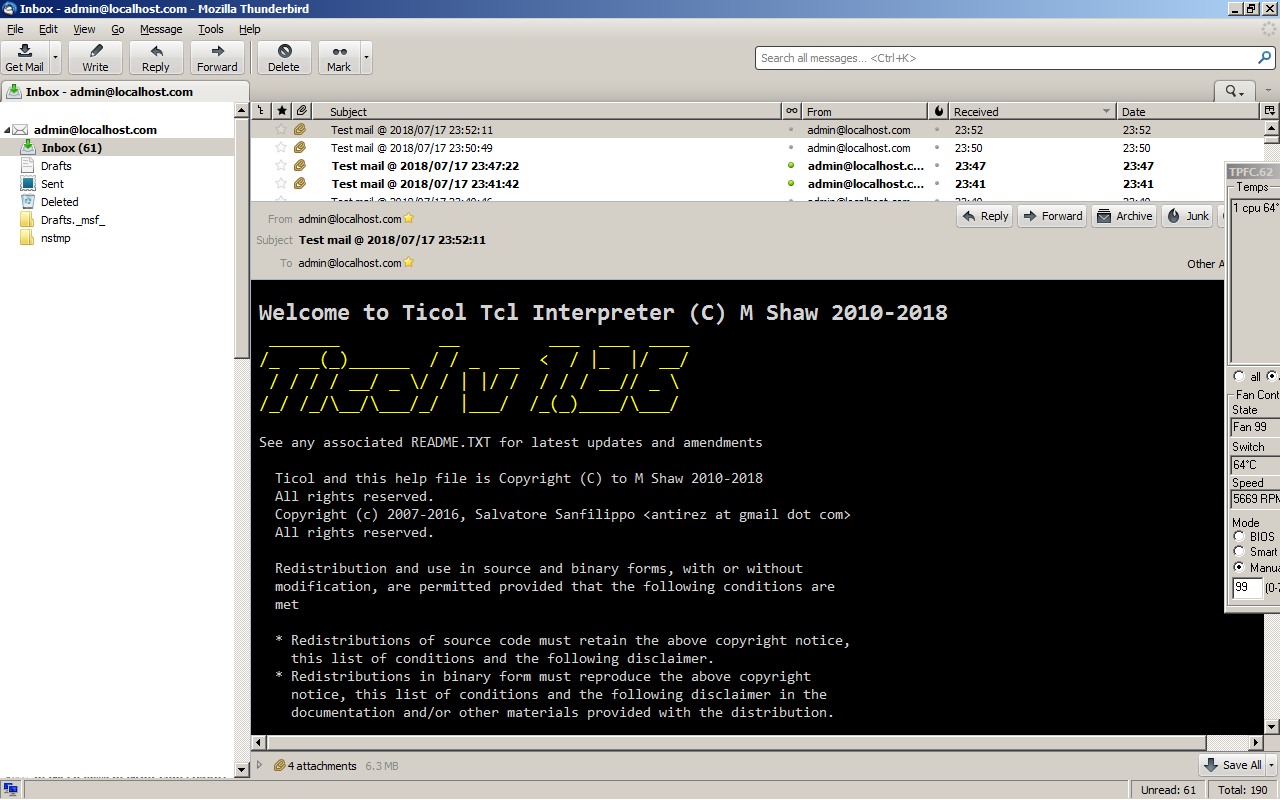
Task: Expand the 4 attachments list
Action: pos(260,765)
